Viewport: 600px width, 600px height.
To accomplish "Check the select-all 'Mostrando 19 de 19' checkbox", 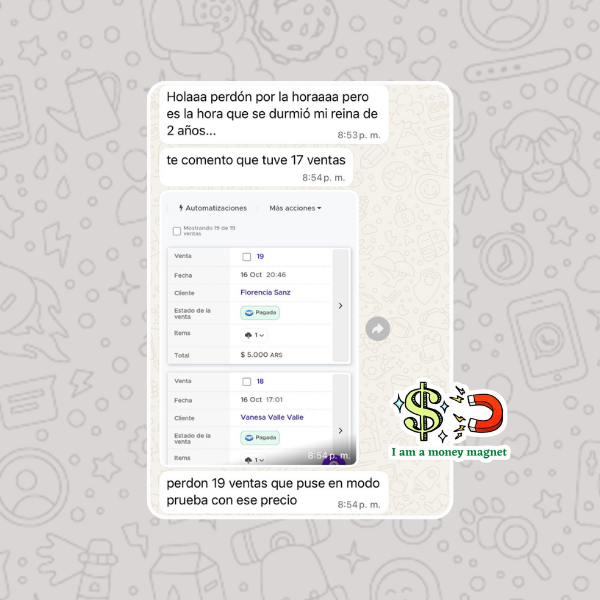I will tap(177, 231).
